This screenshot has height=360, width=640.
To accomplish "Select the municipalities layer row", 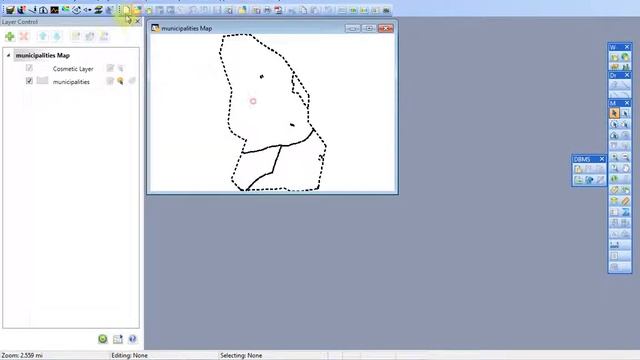I will pyautogui.click(x=71, y=82).
